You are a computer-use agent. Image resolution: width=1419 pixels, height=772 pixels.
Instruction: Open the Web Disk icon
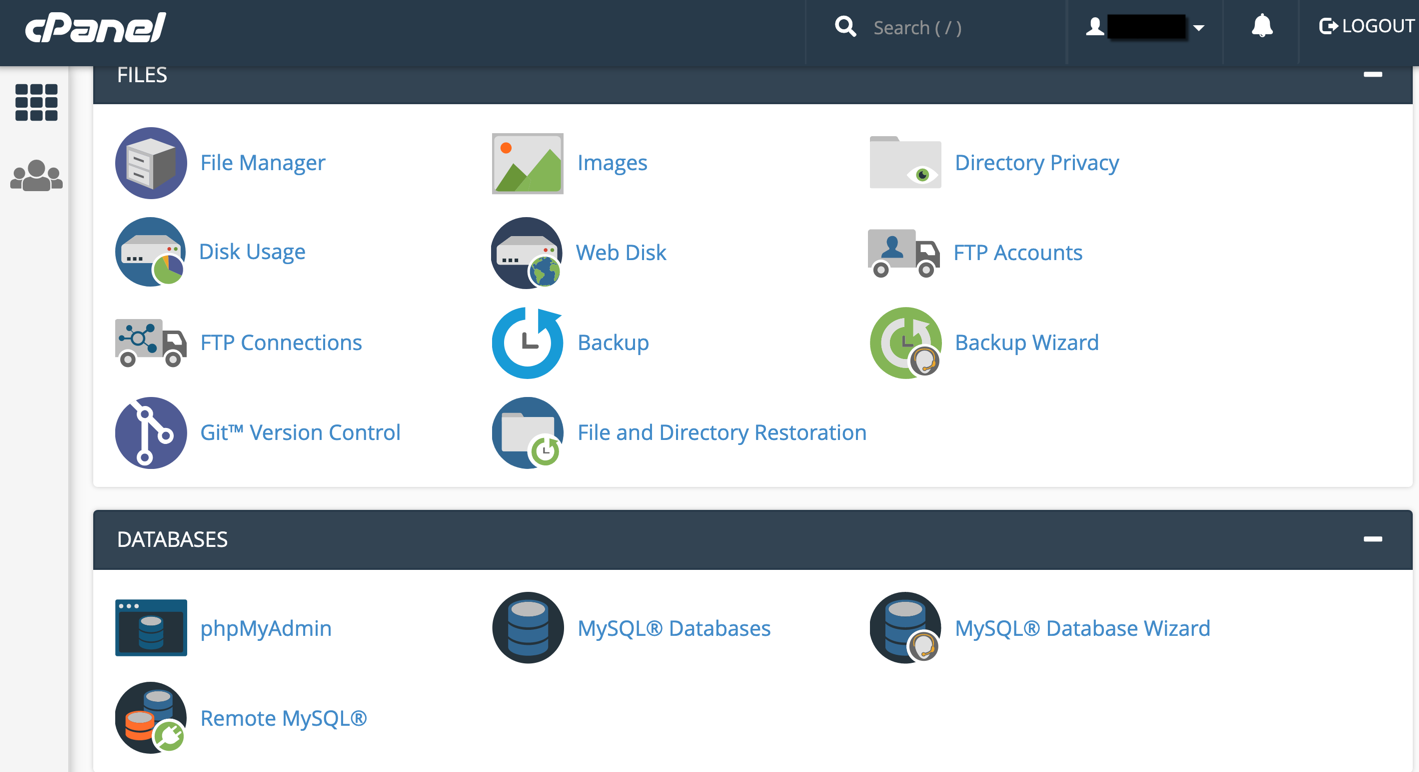(527, 253)
